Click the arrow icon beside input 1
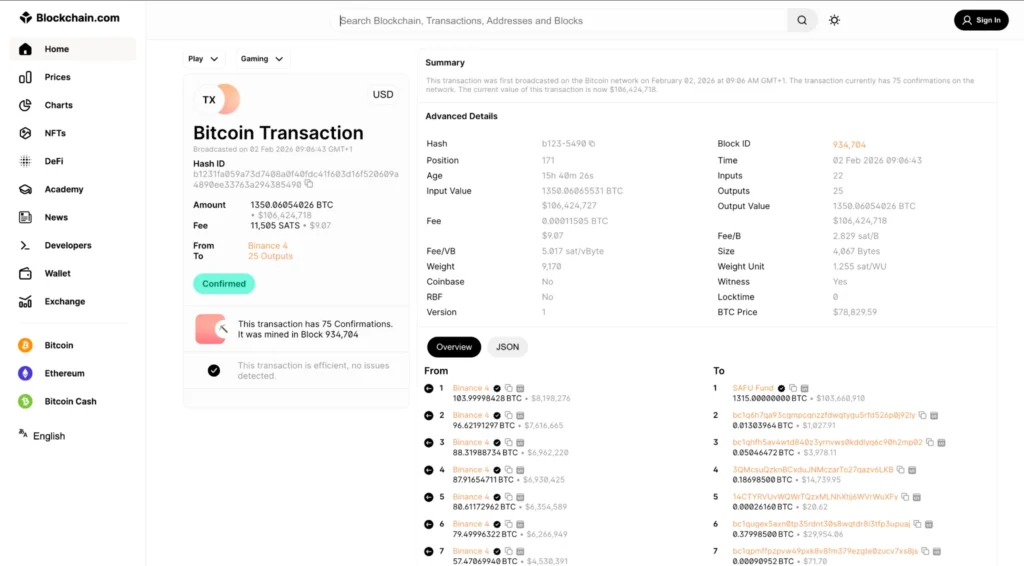 [x=429, y=388]
